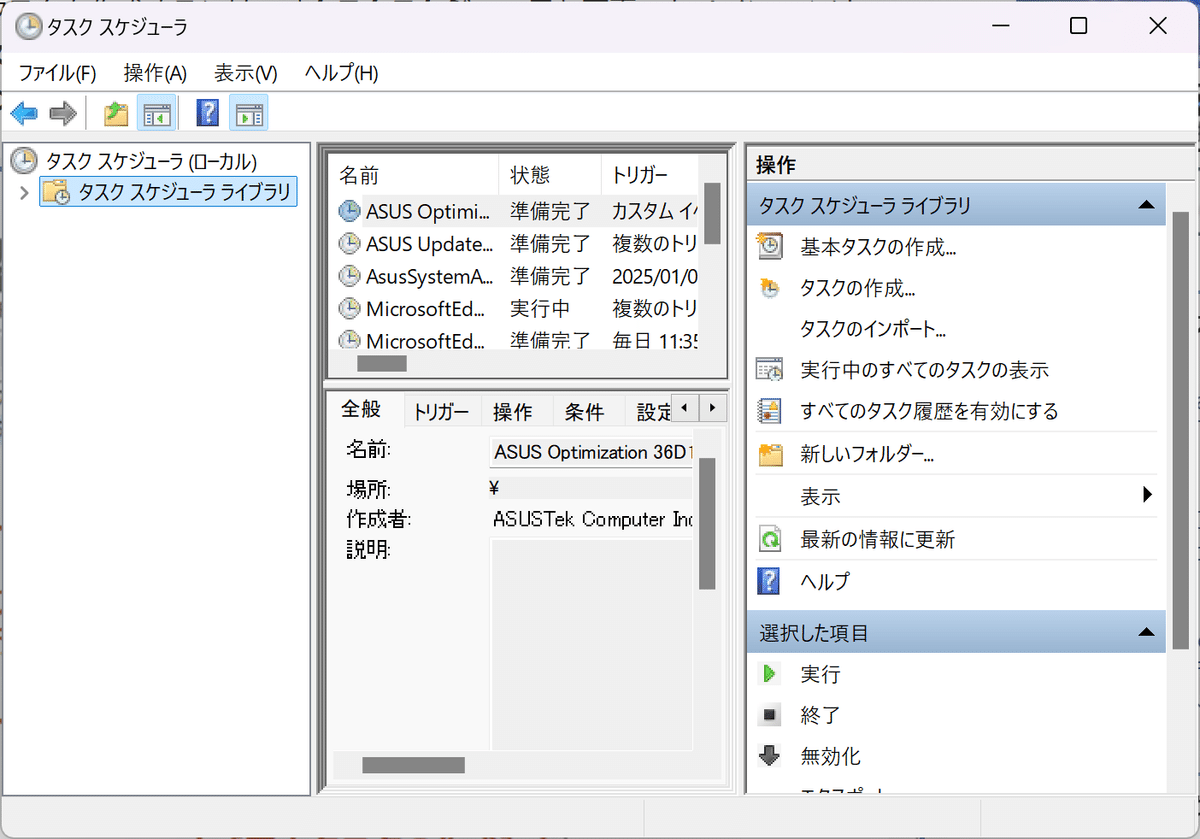Click the blue Help toolbar icon
This screenshot has width=1200, height=839.
pos(205,112)
